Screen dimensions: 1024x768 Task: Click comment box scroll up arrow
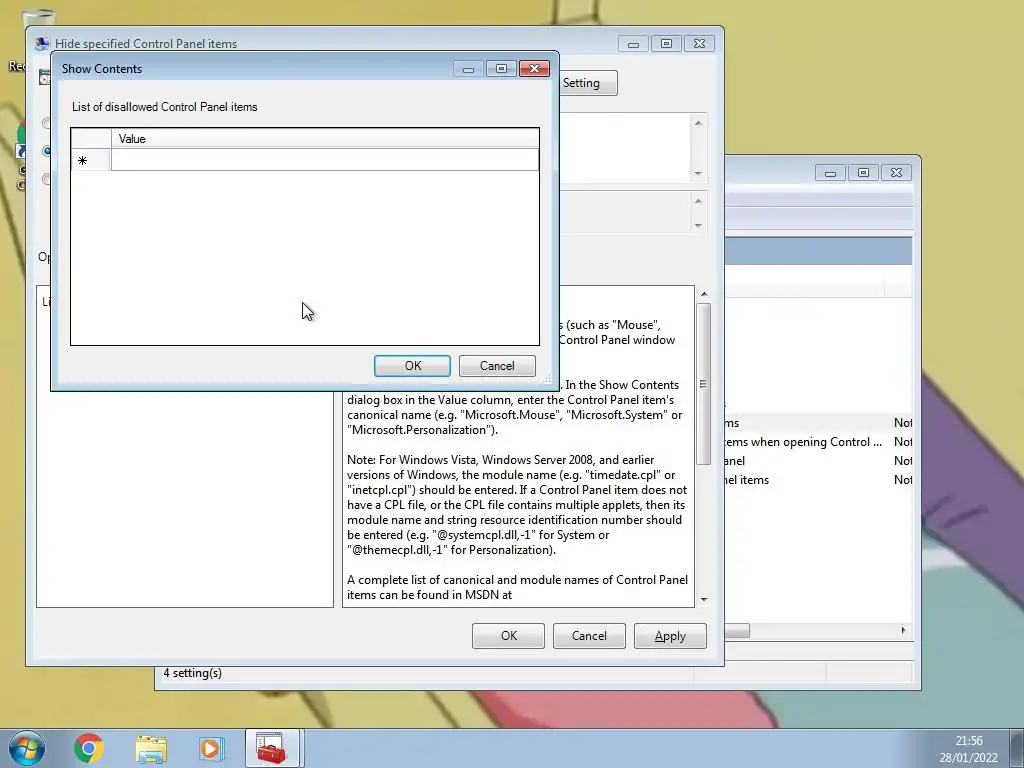pyautogui.click(x=698, y=123)
